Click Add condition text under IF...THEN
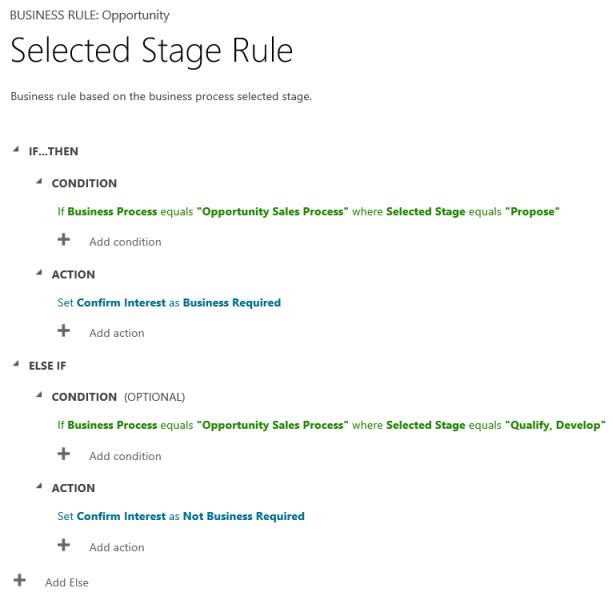Screen dimensions: 613x596 coord(125,242)
